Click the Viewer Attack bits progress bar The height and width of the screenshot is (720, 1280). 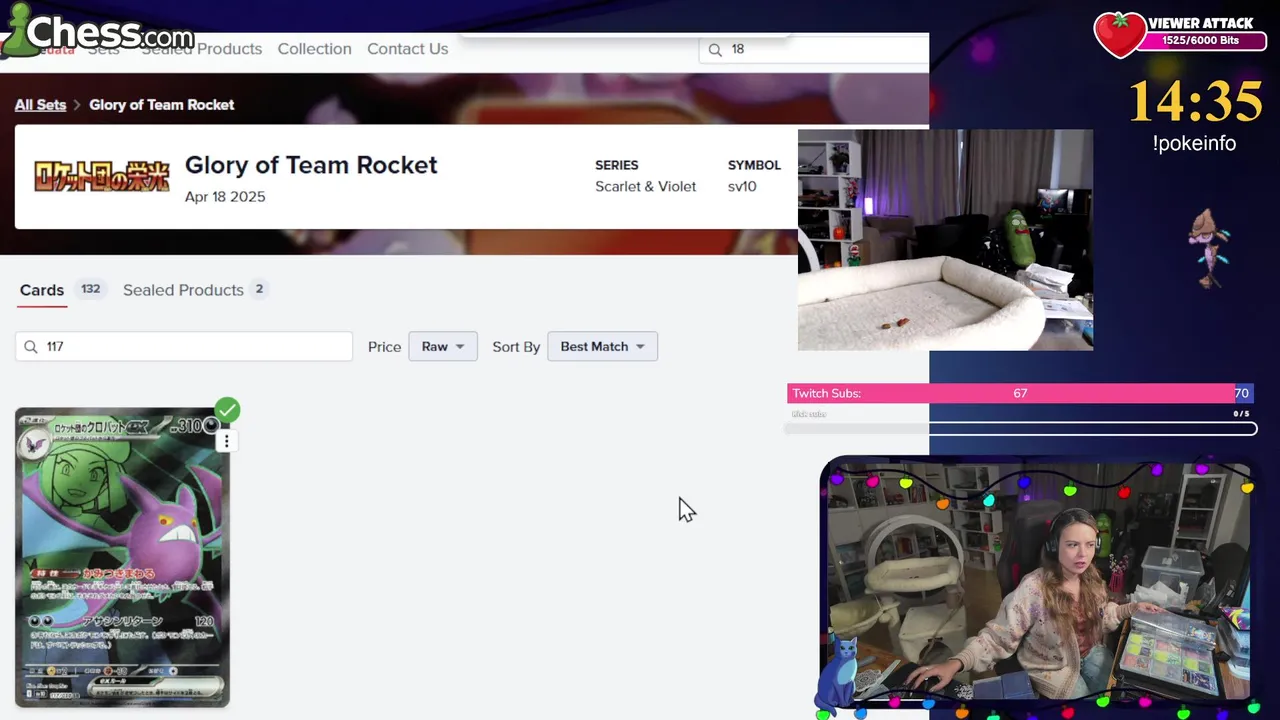pyautogui.click(x=1200, y=41)
